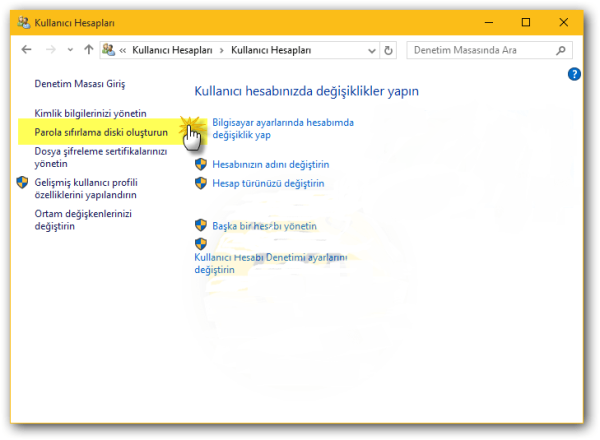
Task: Expand the address bar history dropdown
Action: pyautogui.click(x=371, y=51)
